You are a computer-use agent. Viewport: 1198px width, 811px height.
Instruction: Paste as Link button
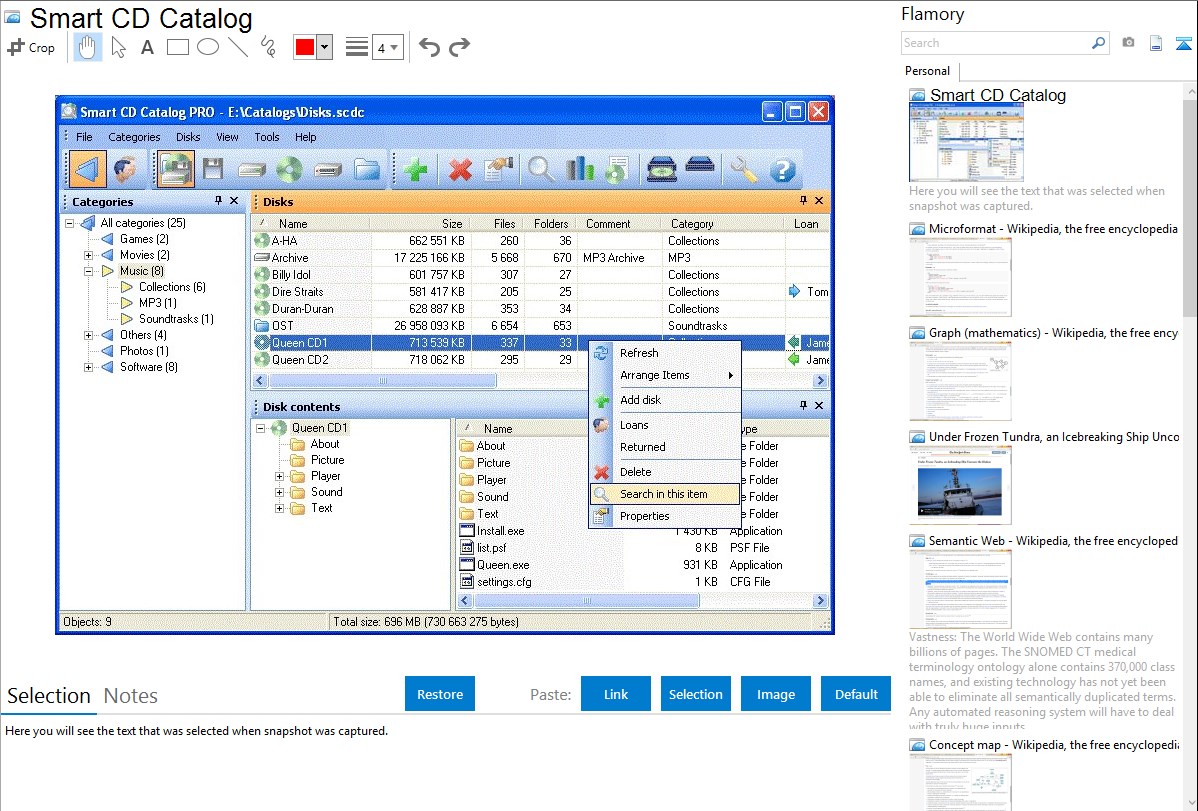616,694
